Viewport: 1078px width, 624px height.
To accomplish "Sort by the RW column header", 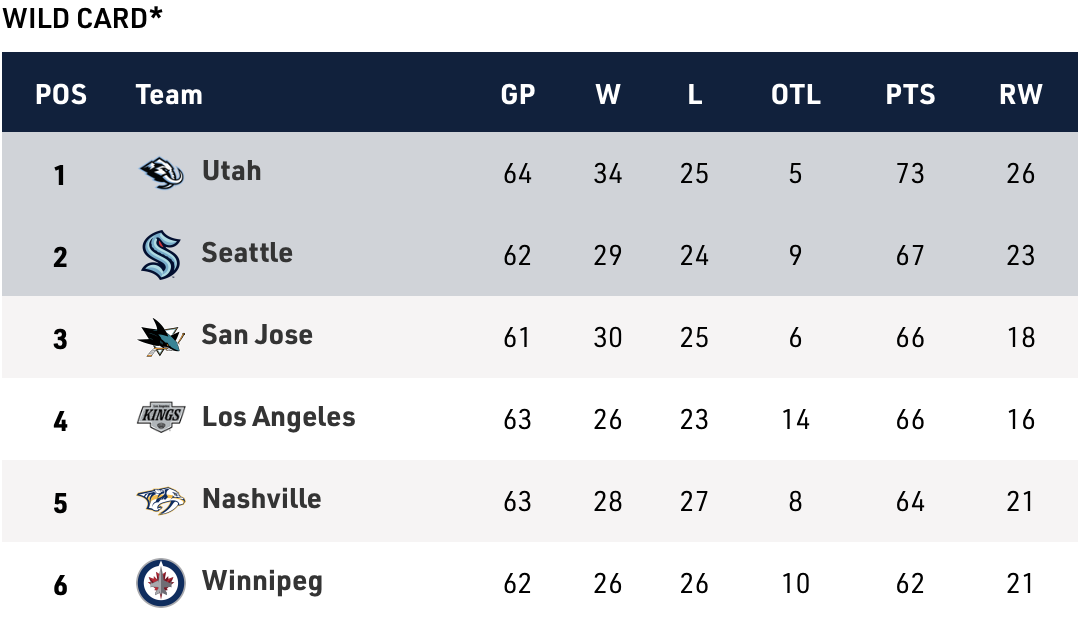I will 1020,95.
